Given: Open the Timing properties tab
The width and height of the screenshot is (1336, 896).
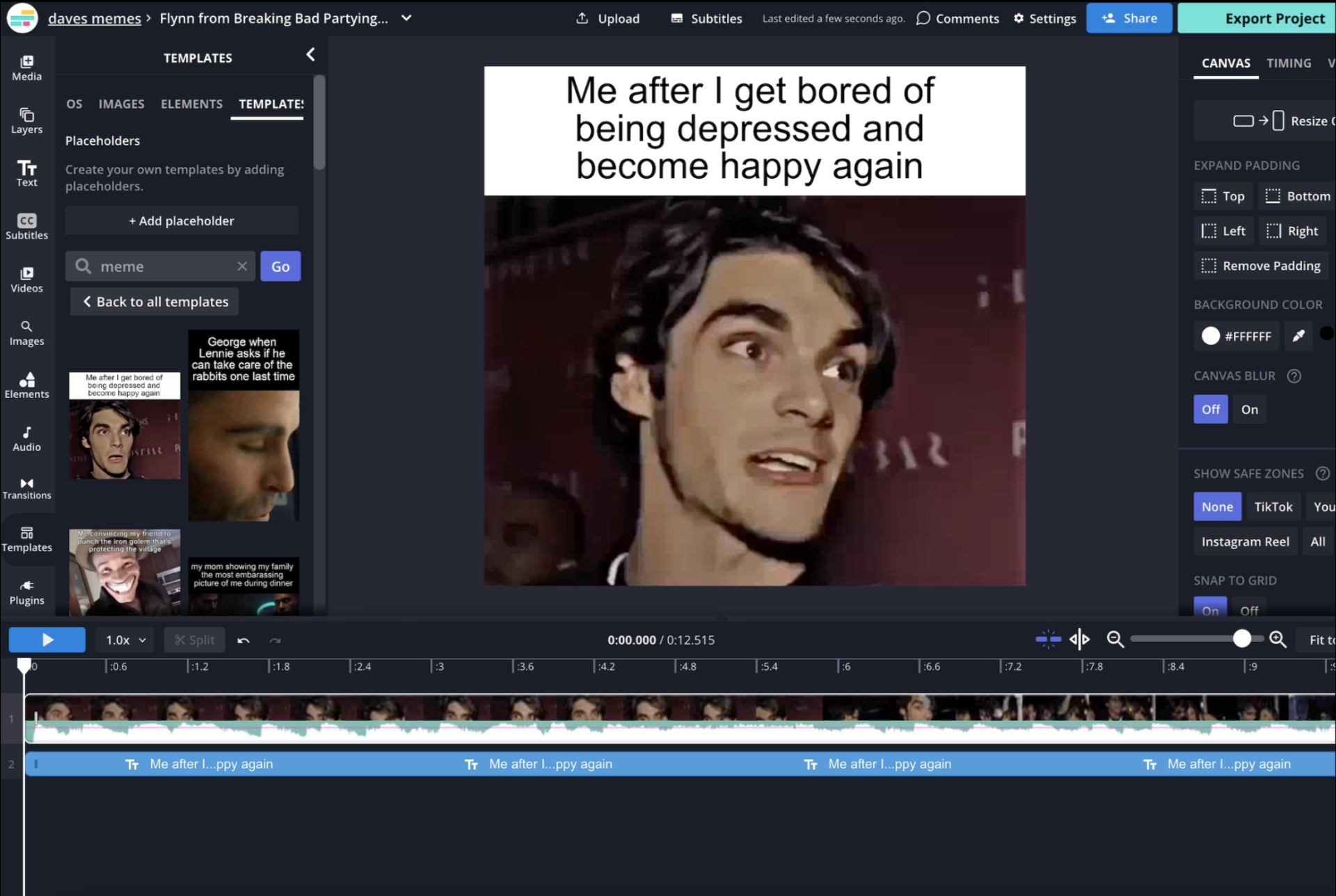Looking at the screenshot, I should point(1288,63).
